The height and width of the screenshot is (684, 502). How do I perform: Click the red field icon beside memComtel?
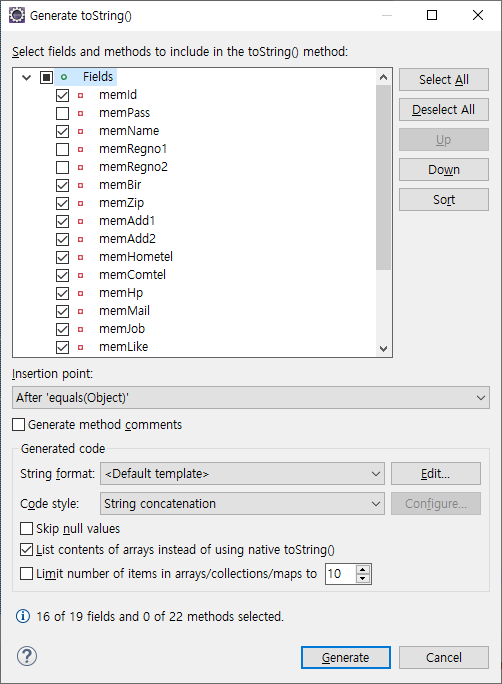80,275
